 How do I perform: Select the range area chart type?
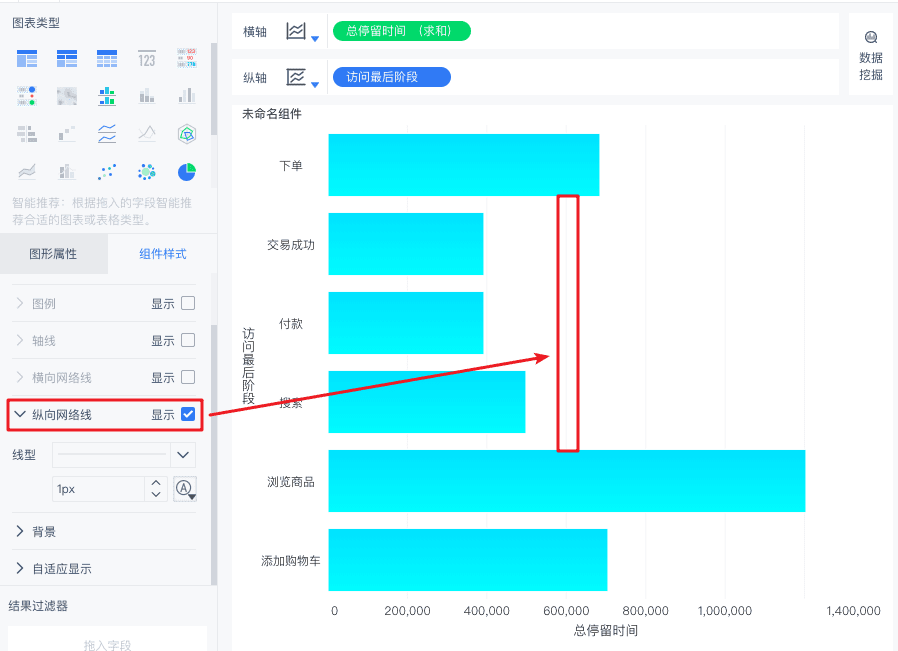27,171
